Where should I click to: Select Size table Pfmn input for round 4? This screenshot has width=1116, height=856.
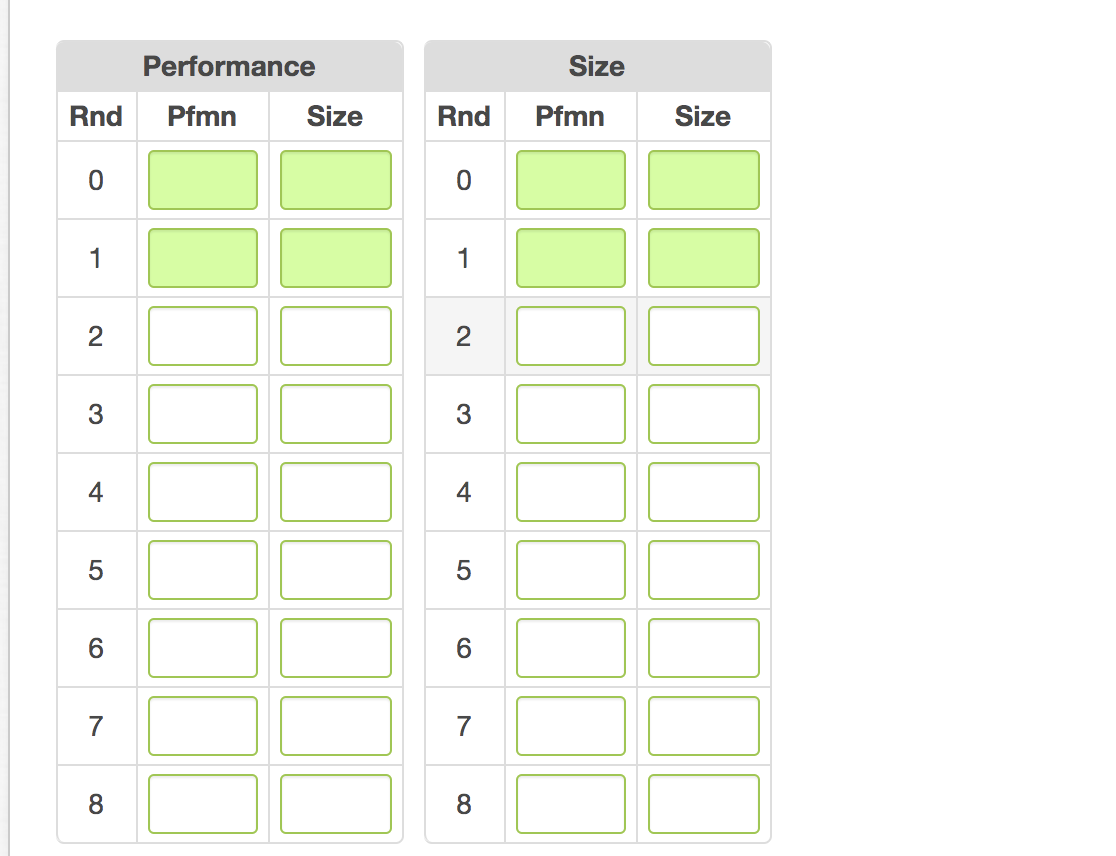coord(571,492)
